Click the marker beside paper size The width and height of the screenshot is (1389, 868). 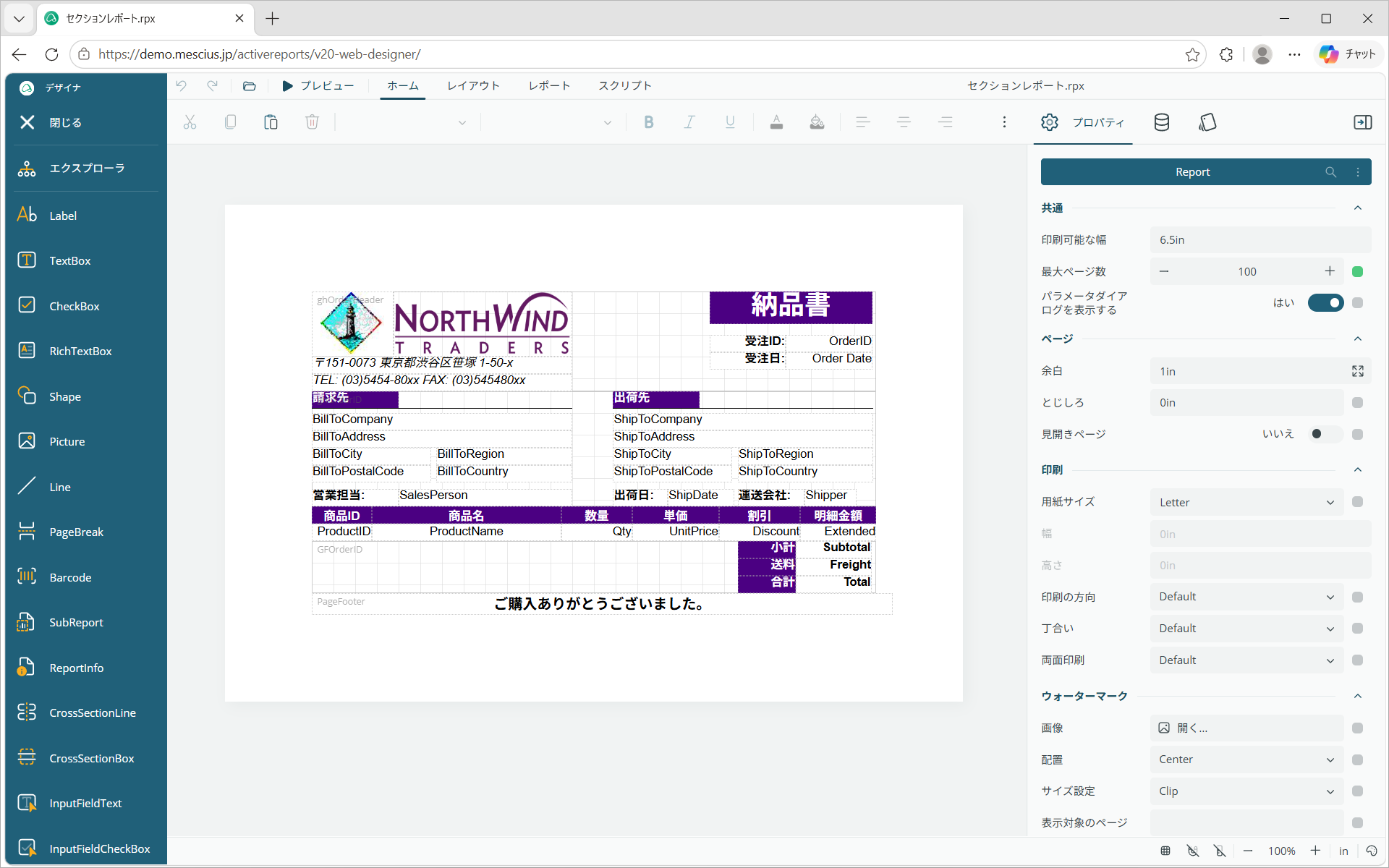pyautogui.click(x=1358, y=502)
